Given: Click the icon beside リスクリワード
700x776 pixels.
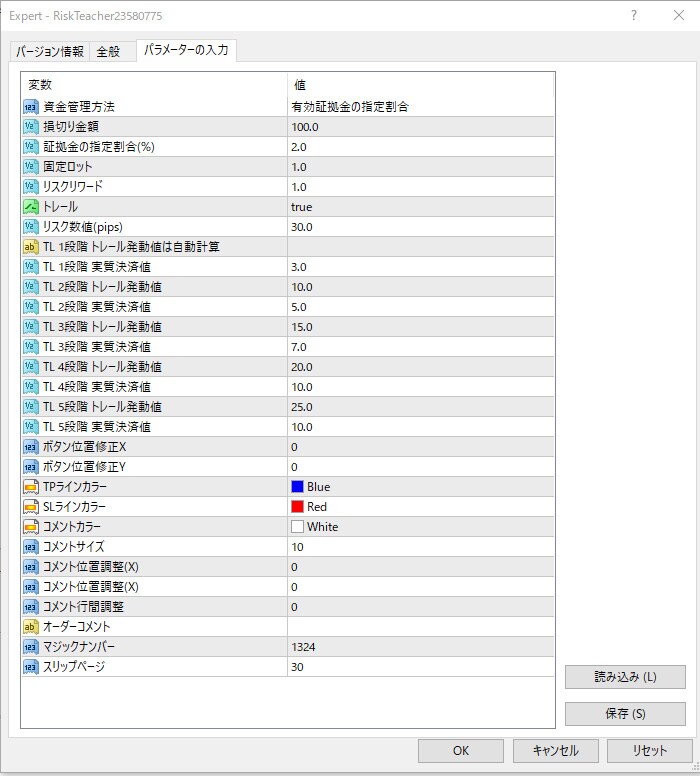Looking at the screenshot, I should coord(31,187).
